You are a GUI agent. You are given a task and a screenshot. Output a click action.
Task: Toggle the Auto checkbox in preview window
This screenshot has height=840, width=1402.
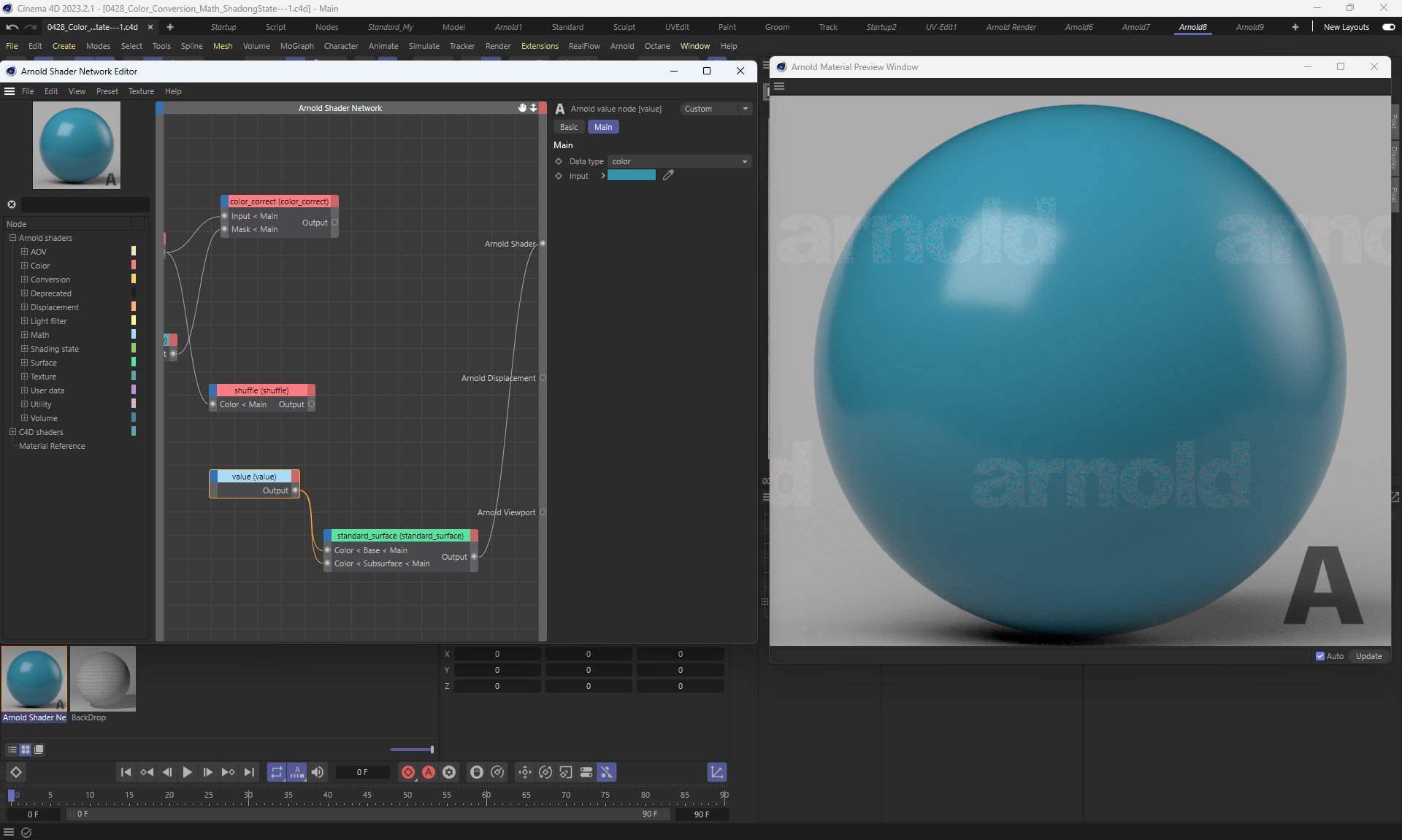pos(1320,656)
